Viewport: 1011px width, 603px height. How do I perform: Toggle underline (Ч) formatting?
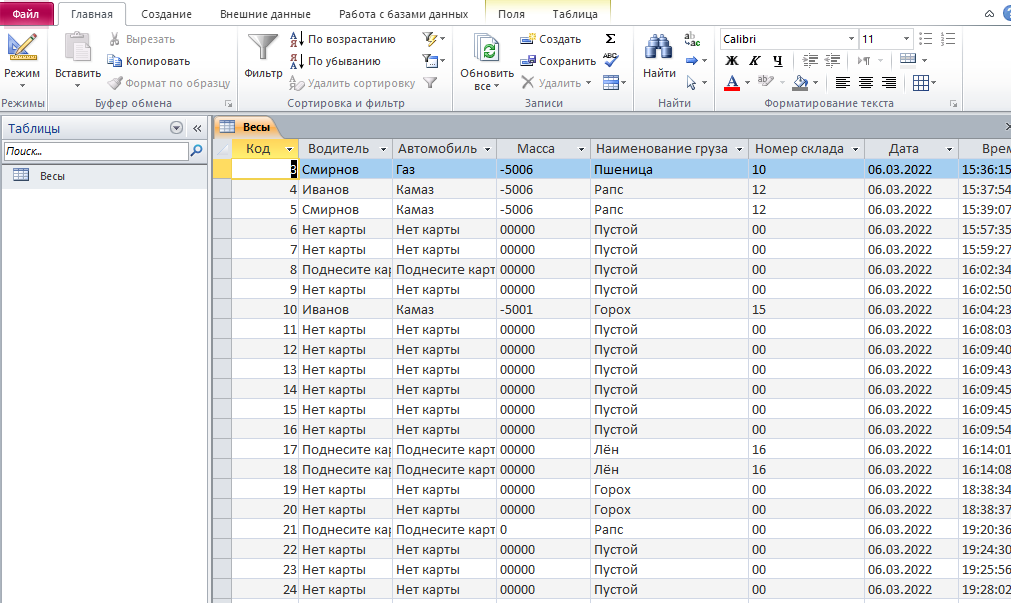tap(778, 61)
